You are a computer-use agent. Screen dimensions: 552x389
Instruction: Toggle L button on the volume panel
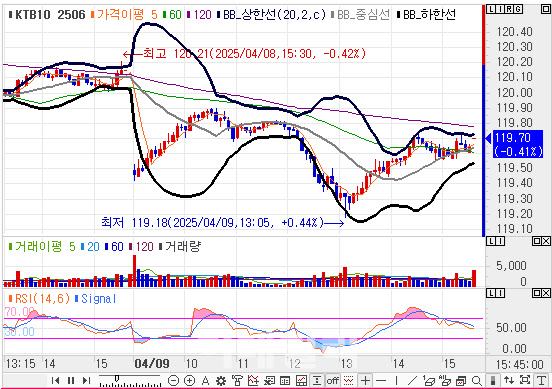pos(491,241)
